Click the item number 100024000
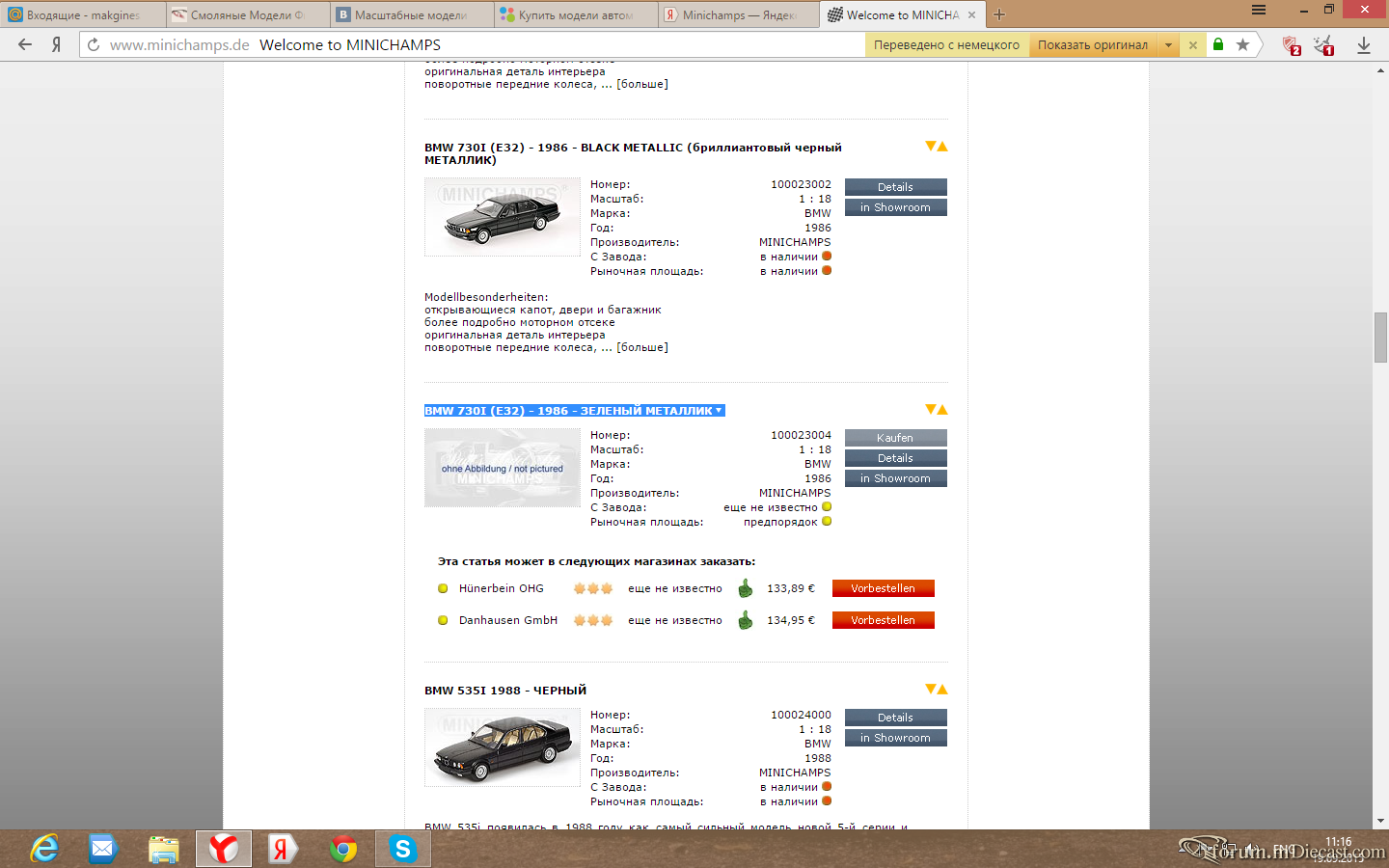 [x=801, y=715]
